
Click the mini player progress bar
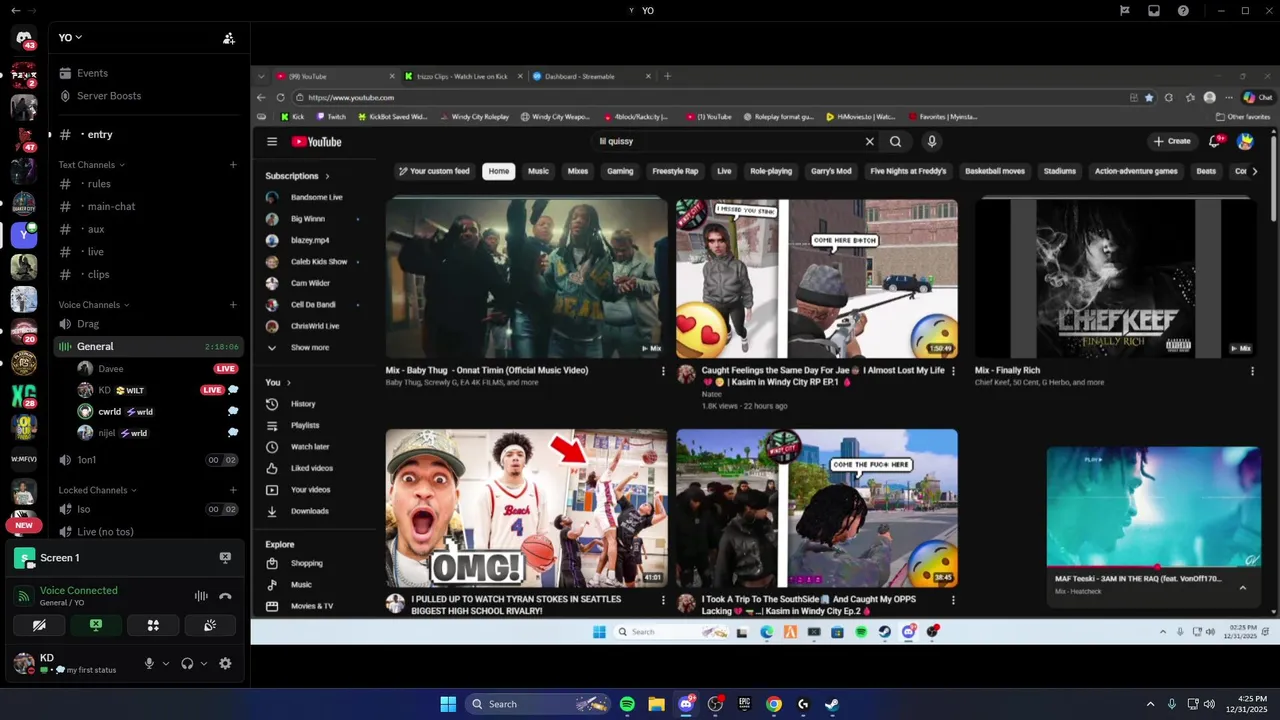(x=1153, y=567)
